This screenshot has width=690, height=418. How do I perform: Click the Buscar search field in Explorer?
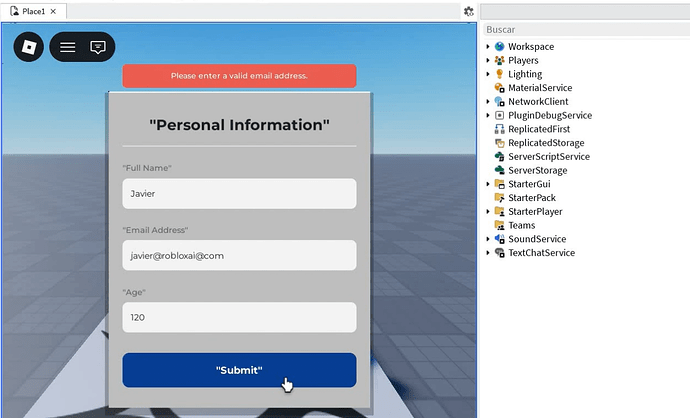[x=586, y=29]
